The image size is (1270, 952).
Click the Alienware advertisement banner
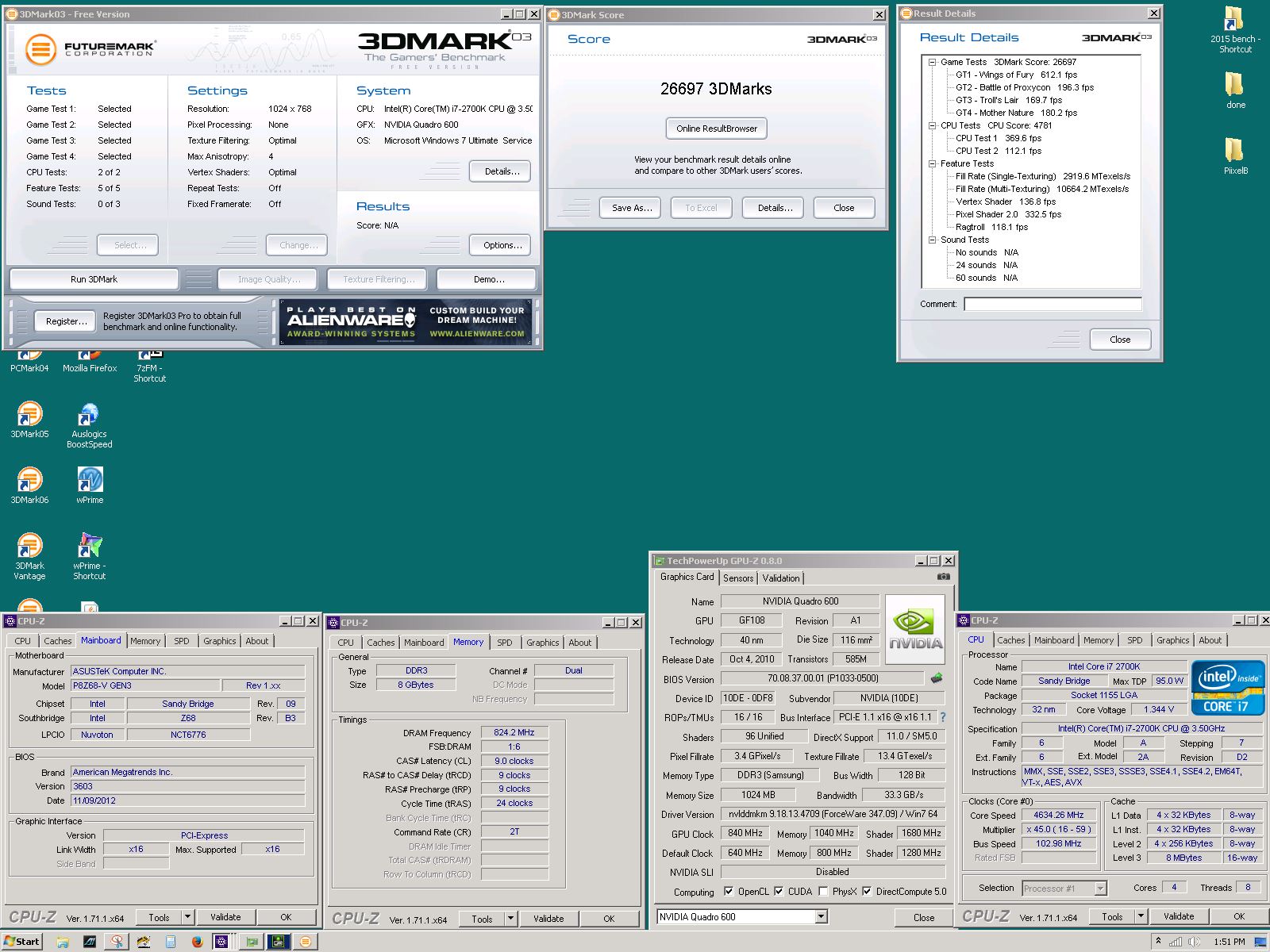tap(406, 321)
